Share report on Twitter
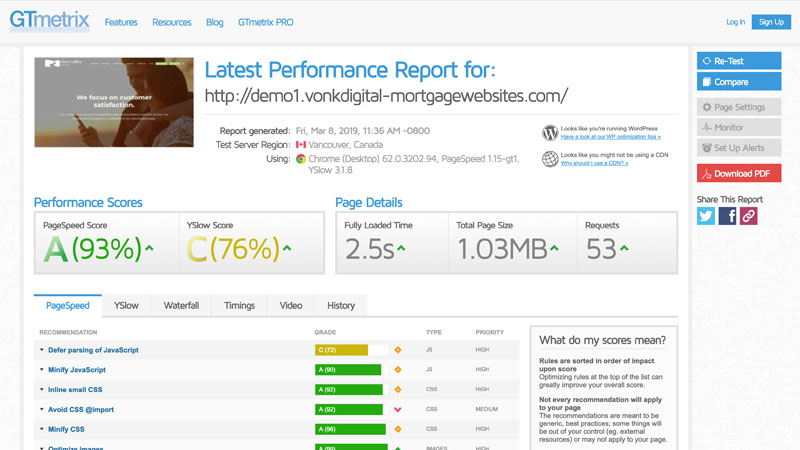 [706, 215]
